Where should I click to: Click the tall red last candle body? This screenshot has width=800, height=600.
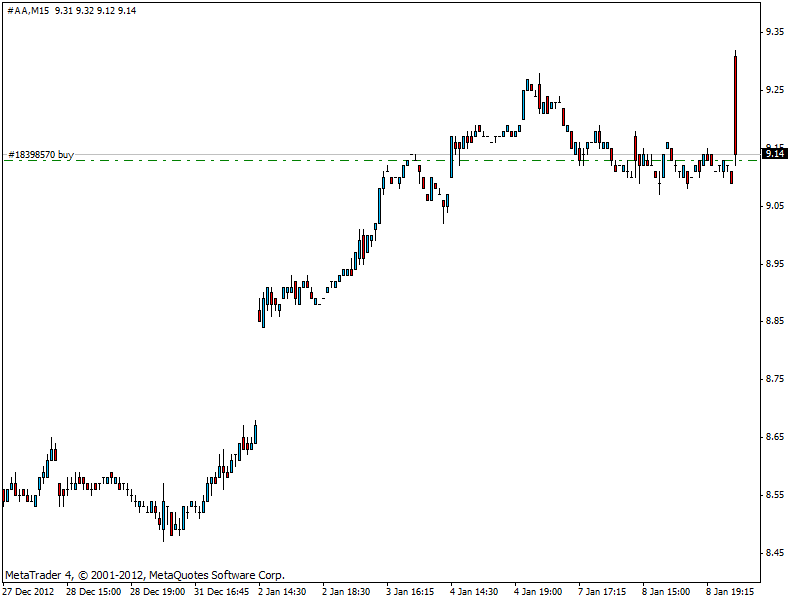point(735,105)
